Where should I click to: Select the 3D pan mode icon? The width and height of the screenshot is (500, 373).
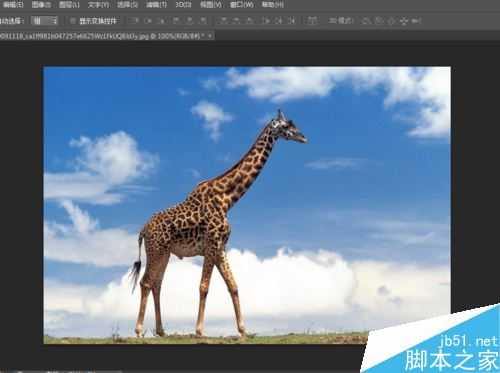click(391, 21)
